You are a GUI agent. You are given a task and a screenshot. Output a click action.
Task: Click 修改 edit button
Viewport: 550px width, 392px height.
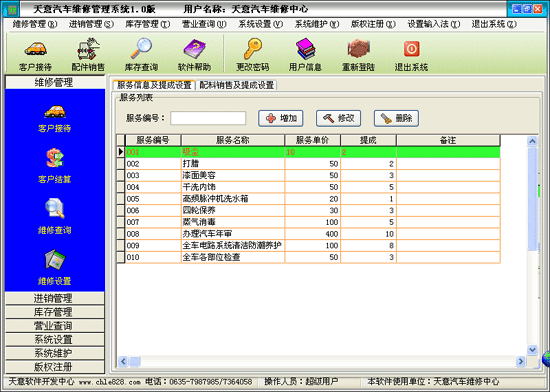pyautogui.click(x=338, y=118)
